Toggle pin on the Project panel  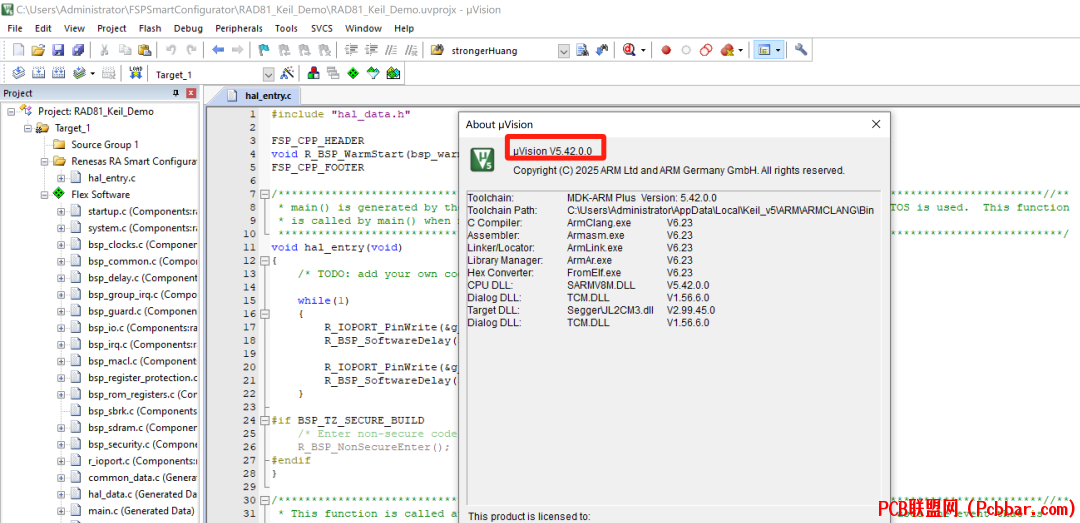tap(176, 93)
